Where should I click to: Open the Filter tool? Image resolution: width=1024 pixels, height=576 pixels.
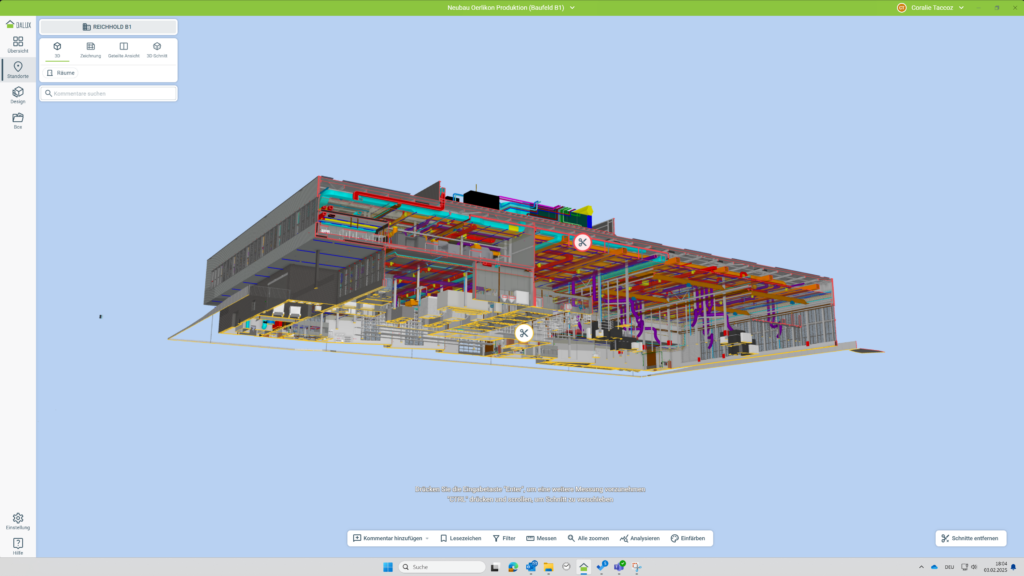click(x=504, y=538)
